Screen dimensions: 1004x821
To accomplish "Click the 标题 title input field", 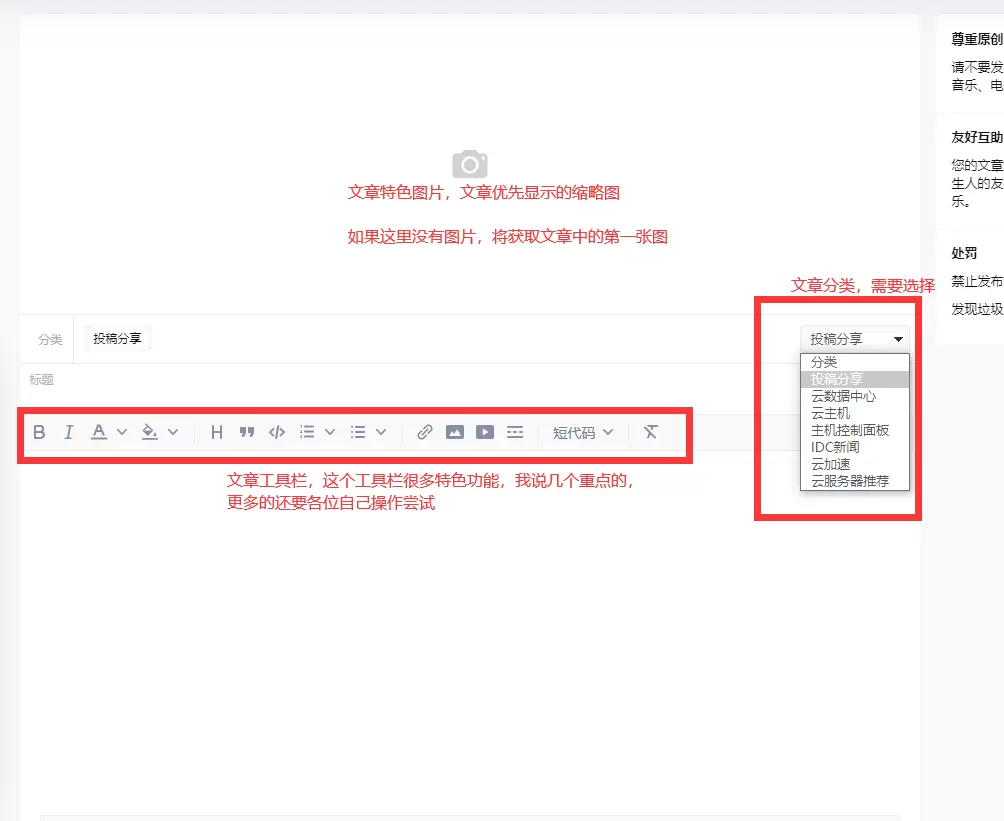I will 100,380.
